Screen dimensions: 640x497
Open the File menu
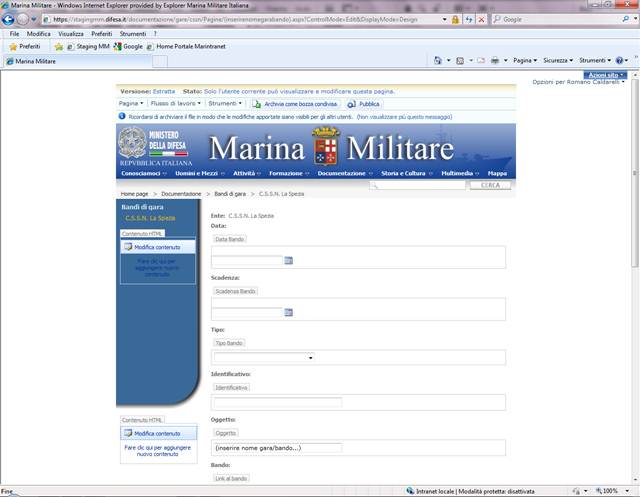14,34
